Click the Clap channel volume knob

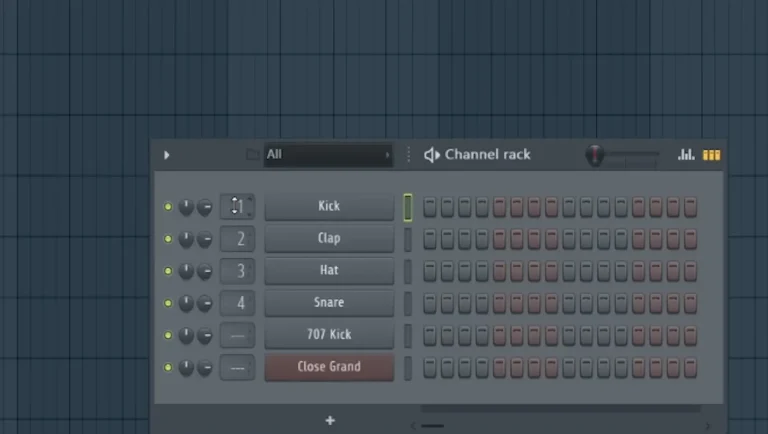pos(205,239)
